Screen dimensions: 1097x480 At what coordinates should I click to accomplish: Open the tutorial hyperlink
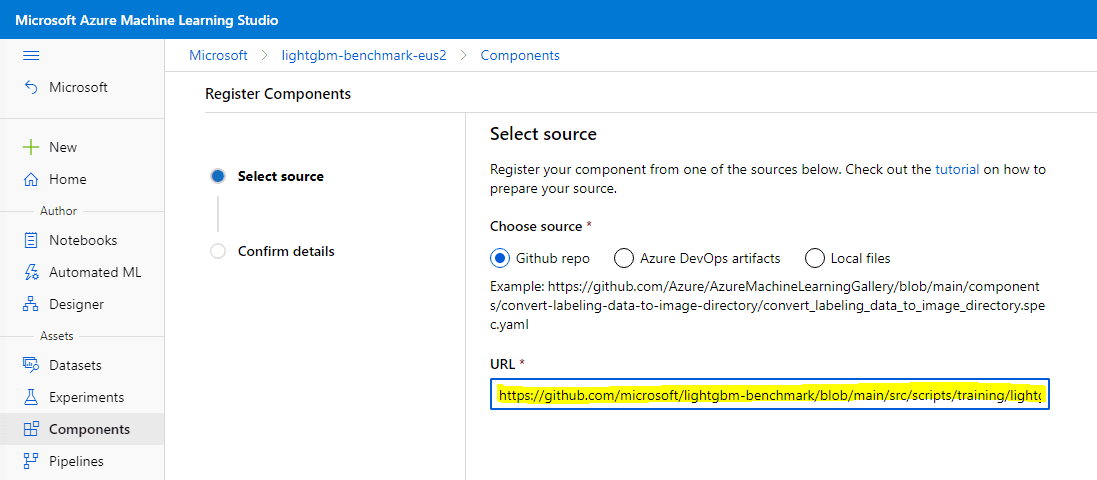[x=957, y=169]
